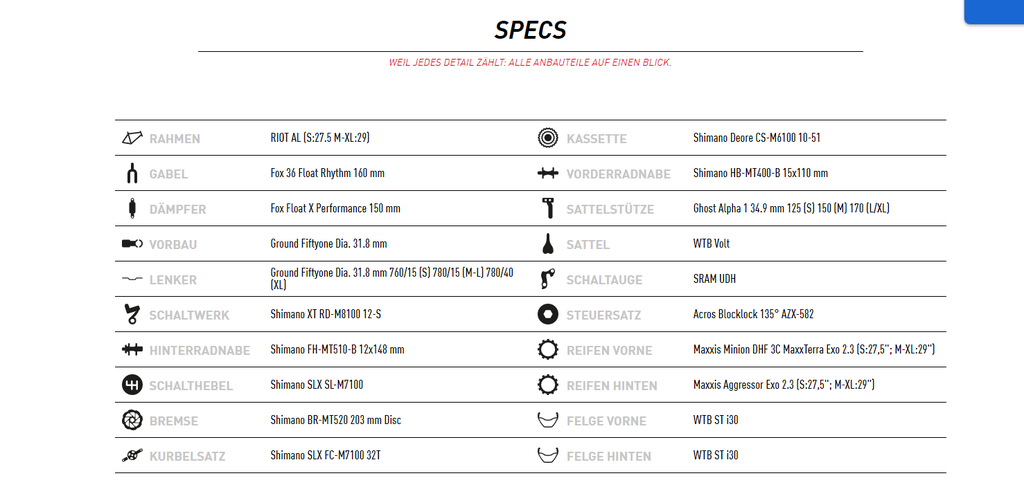Click the headset icon beside Steuersatz
Viewport: 1024px width, 487px height.
point(548,314)
